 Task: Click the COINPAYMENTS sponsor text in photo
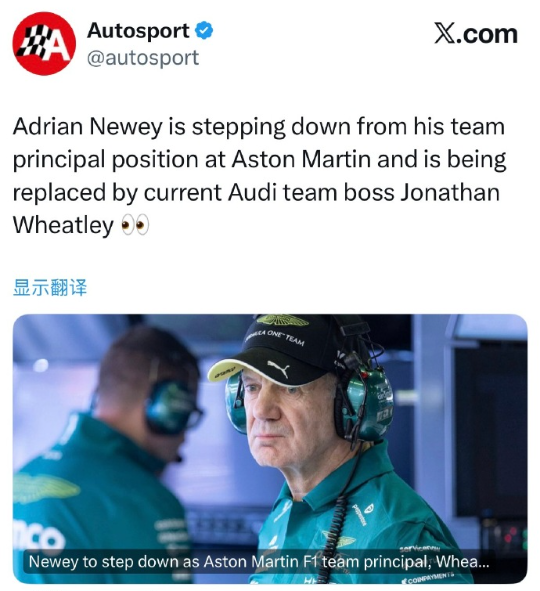click(427, 577)
